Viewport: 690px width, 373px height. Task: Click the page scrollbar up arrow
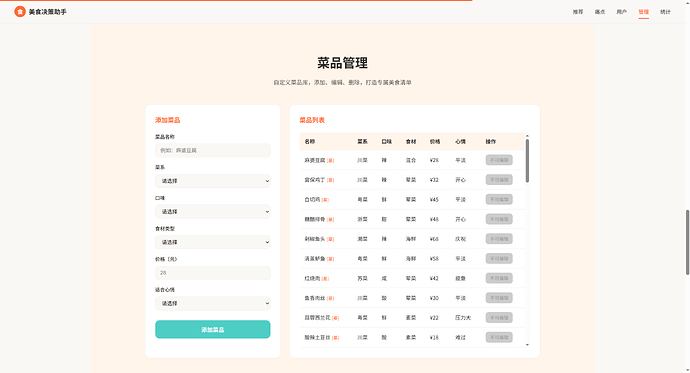point(687,2)
